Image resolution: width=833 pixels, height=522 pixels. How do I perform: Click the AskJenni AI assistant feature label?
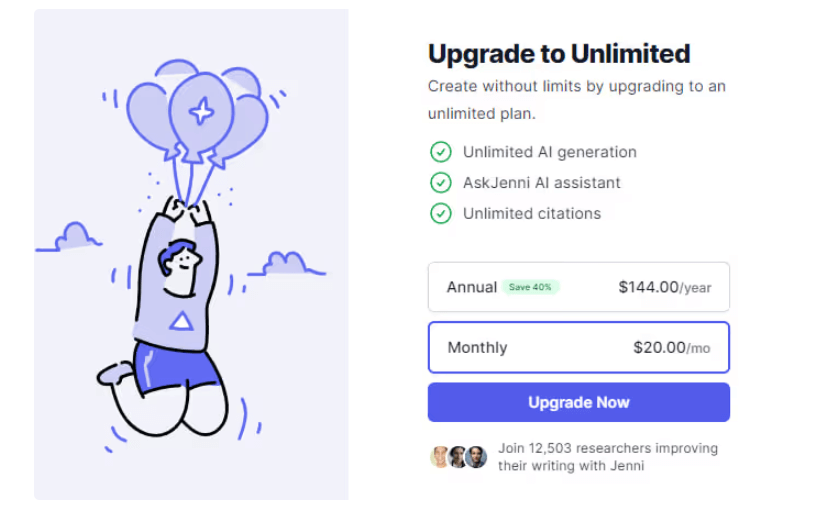(x=541, y=183)
